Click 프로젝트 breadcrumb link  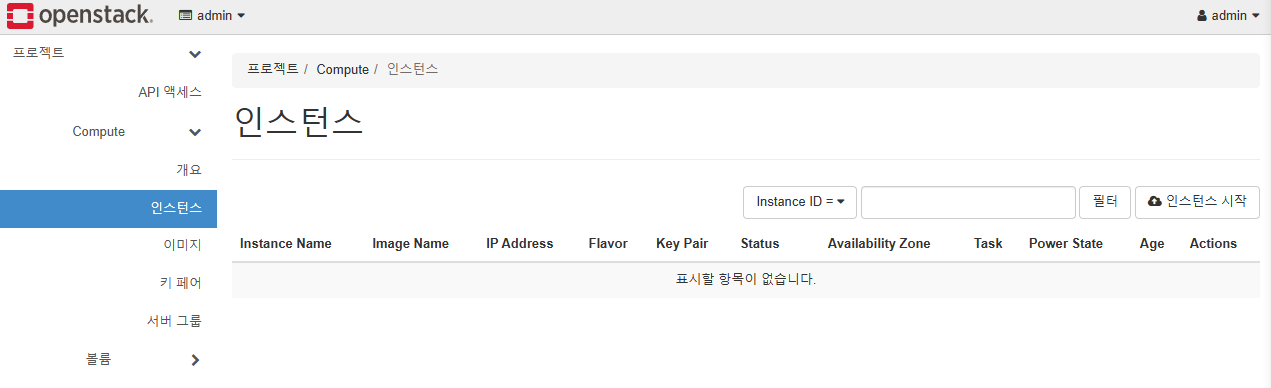click(273, 69)
